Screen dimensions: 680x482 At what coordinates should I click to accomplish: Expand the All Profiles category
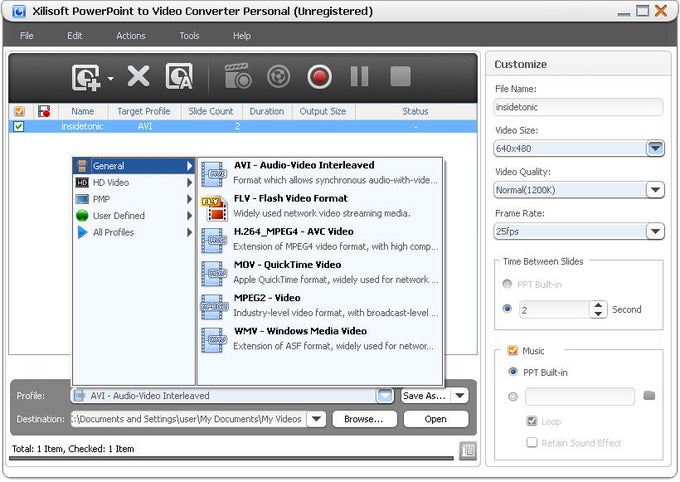(134, 232)
